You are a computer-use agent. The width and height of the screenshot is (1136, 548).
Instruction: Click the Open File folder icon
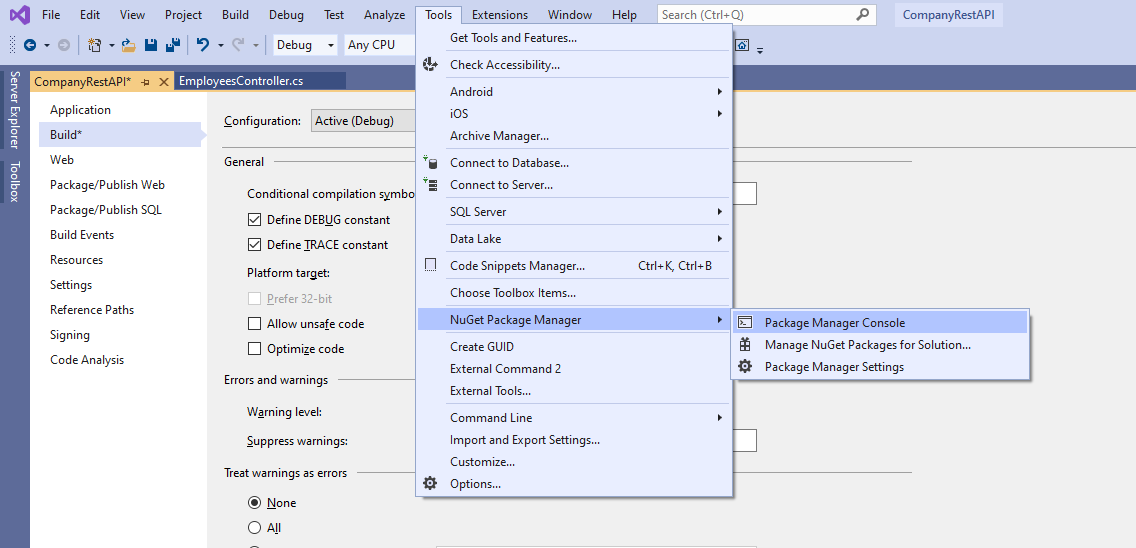(x=129, y=45)
